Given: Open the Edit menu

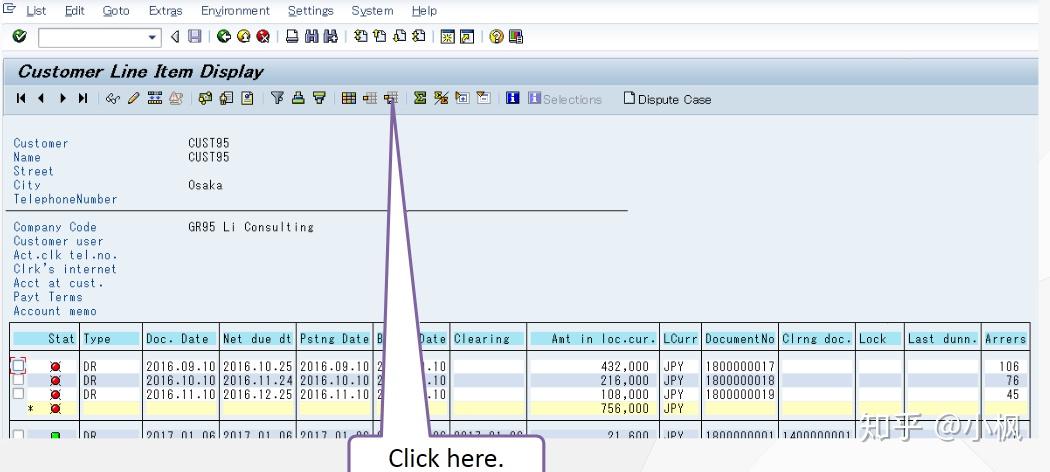Looking at the screenshot, I should [75, 11].
